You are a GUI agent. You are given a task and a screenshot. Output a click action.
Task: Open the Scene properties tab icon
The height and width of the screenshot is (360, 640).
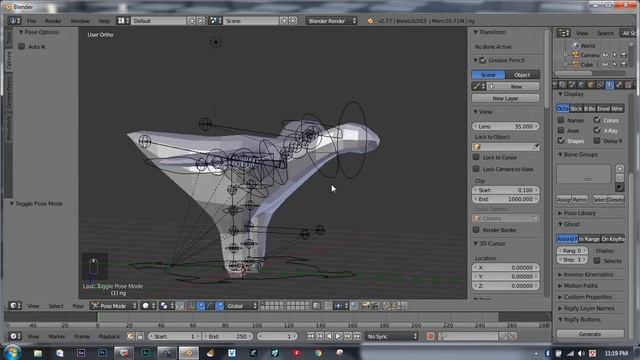tap(572, 84)
